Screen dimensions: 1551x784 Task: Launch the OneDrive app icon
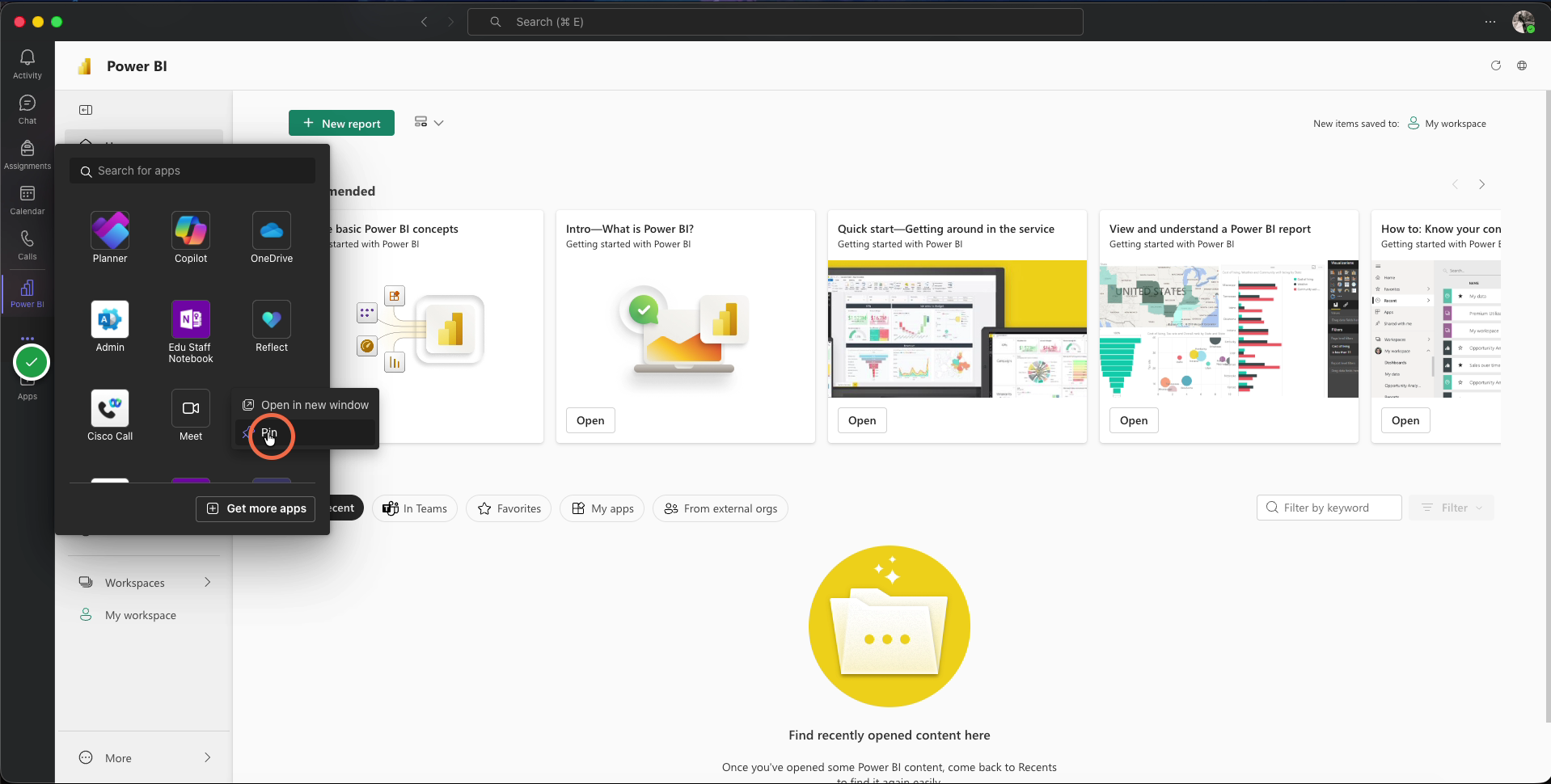272,231
